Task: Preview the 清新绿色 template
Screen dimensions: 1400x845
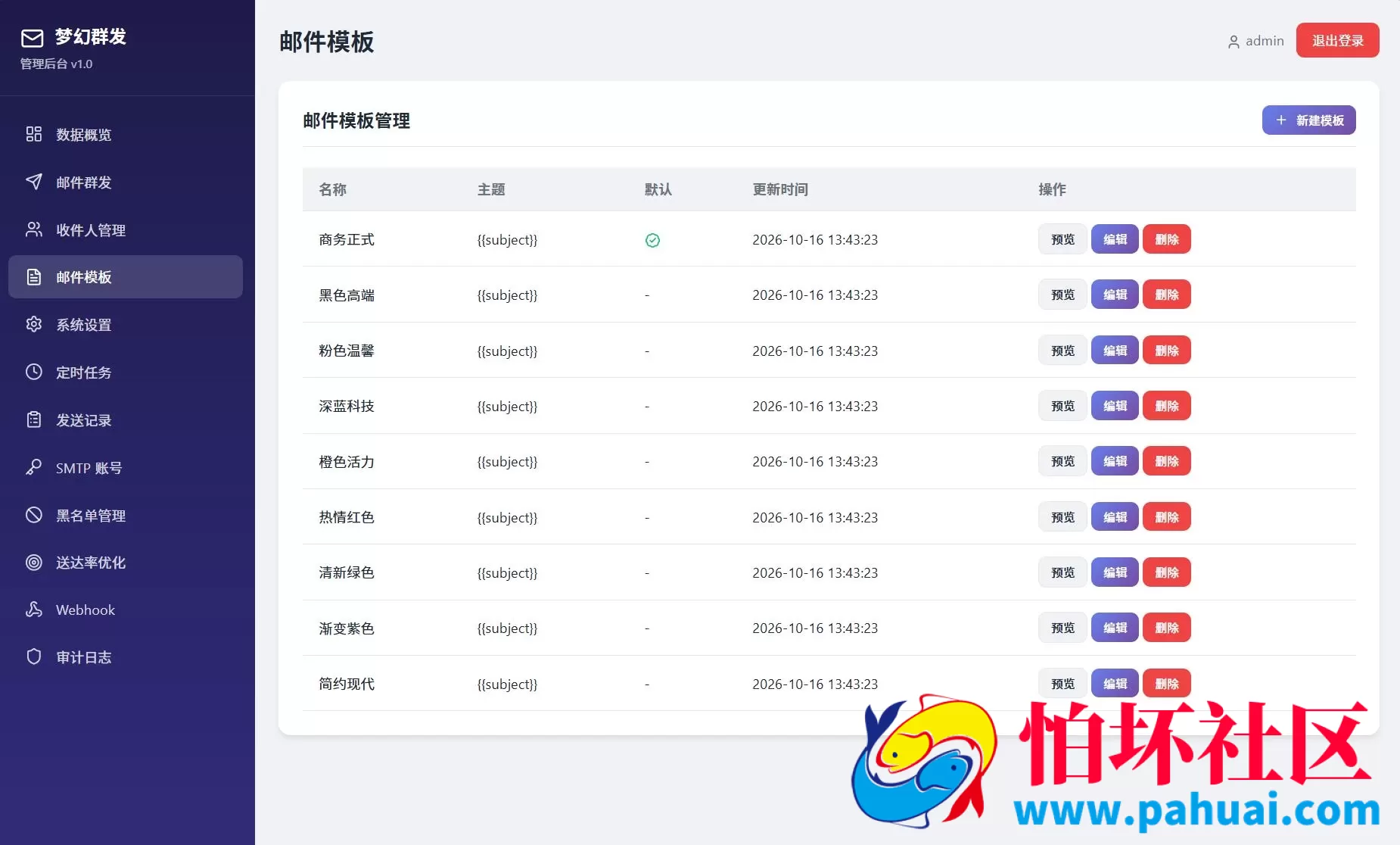Action: tap(1062, 572)
